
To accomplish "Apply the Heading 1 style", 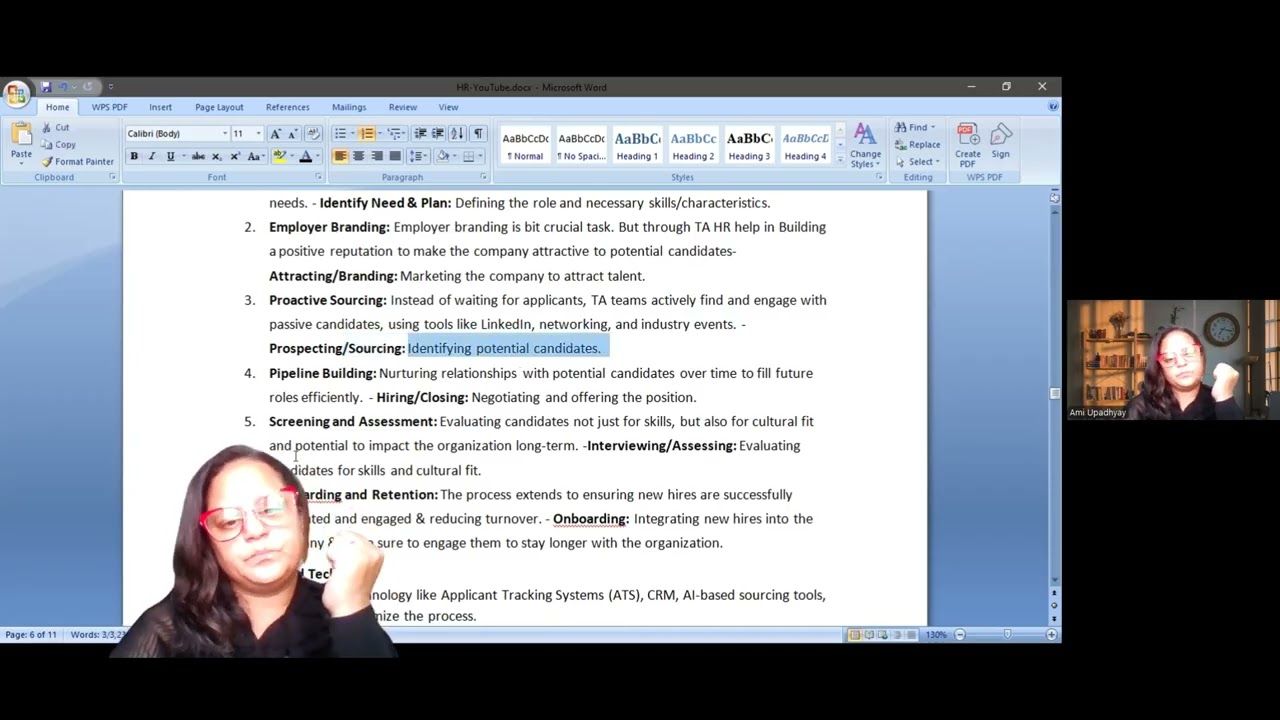I will coord(637,146).
